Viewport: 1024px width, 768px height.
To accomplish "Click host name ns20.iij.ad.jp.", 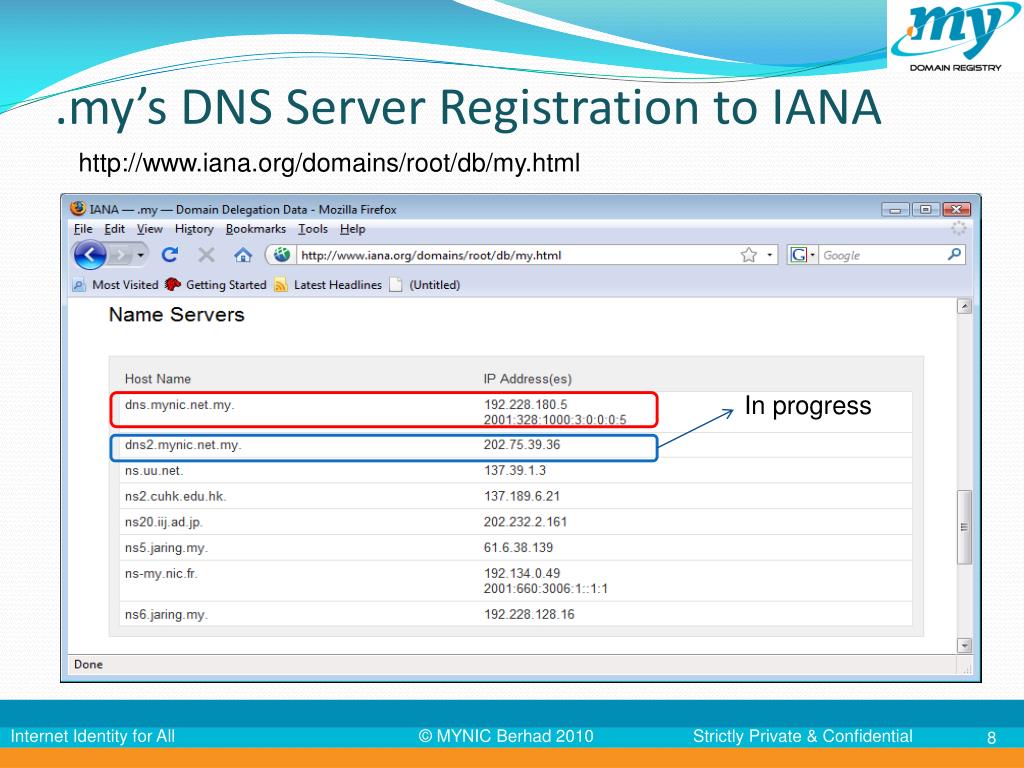I will (164, 522).
